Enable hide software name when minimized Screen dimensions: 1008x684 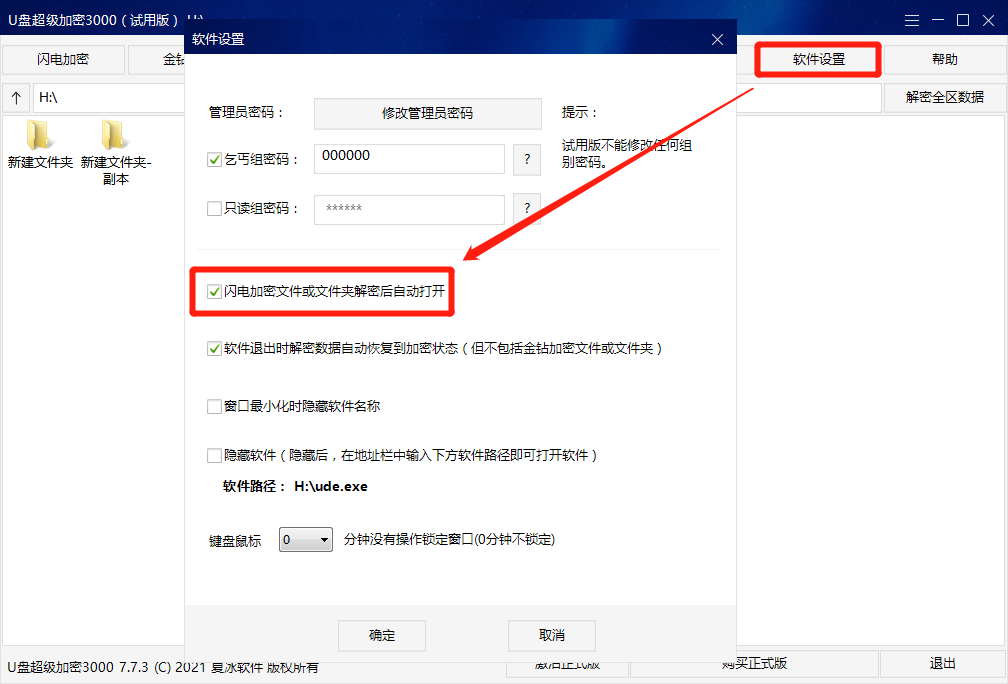click(x=215, y=406)
